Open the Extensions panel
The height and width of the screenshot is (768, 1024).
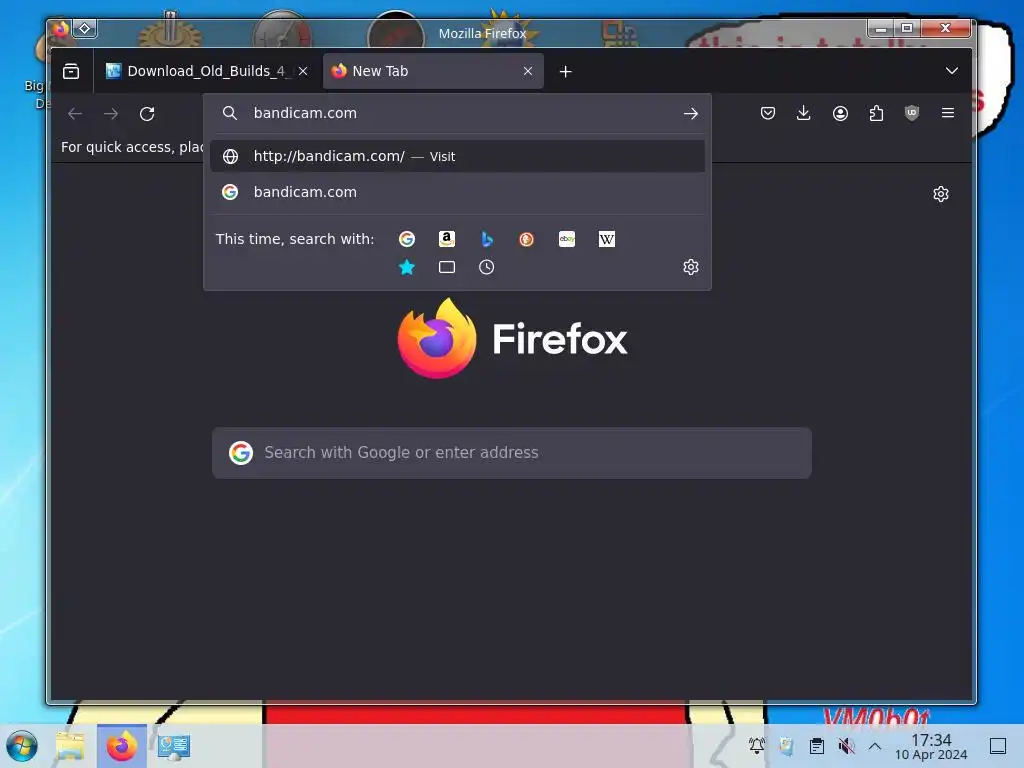876,114
